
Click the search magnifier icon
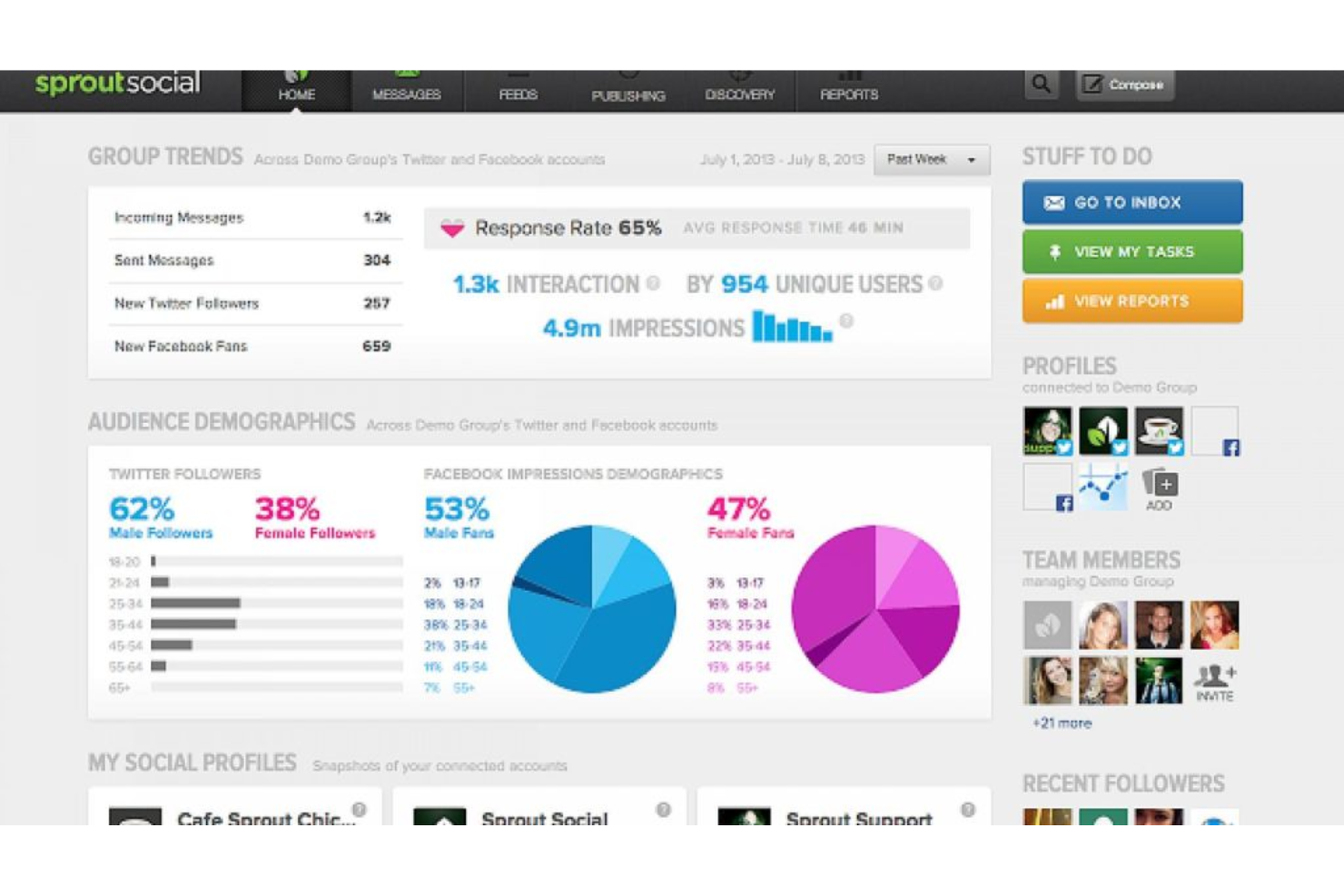click(1041, 84)
